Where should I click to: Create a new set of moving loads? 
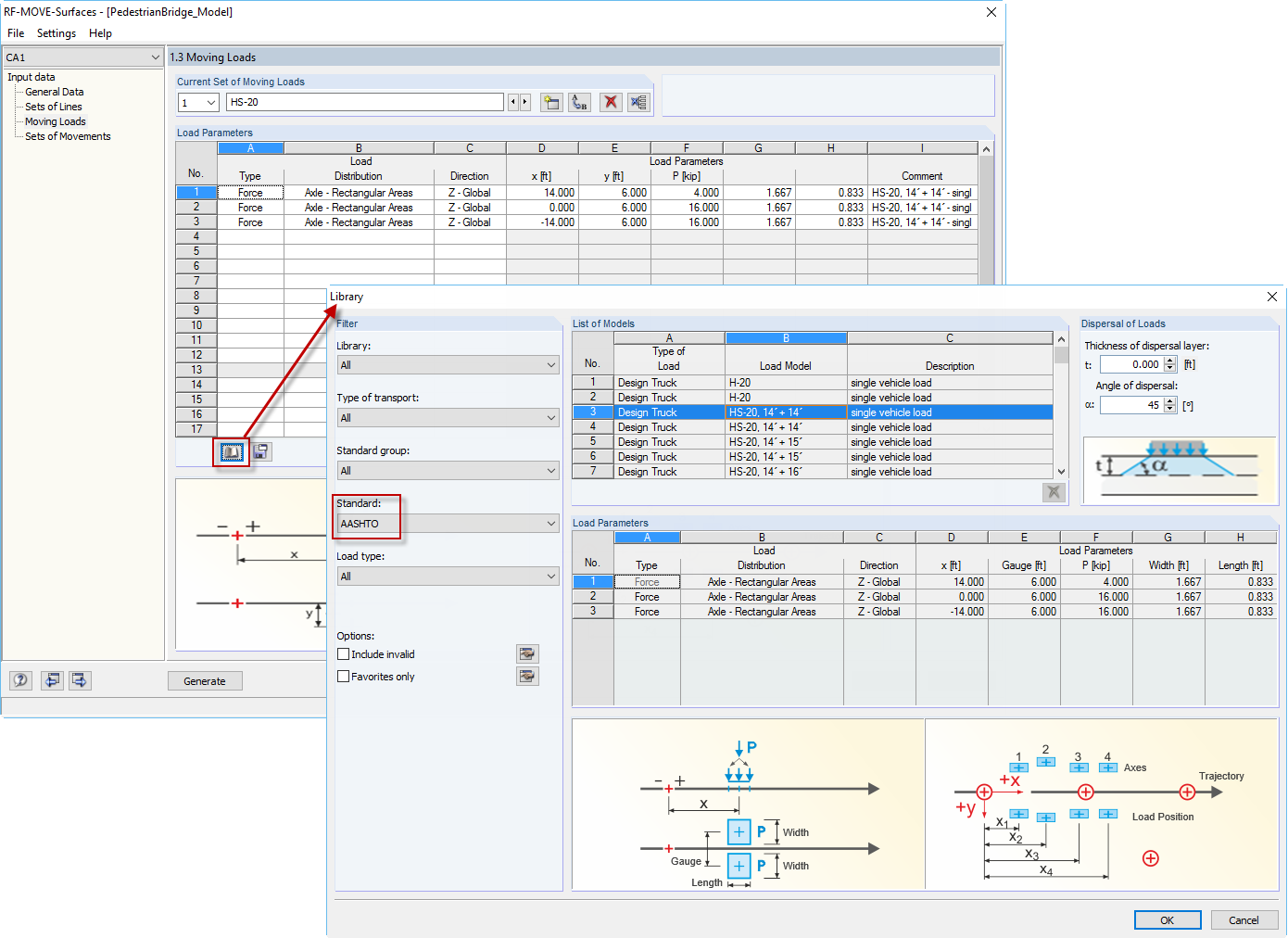550,102
